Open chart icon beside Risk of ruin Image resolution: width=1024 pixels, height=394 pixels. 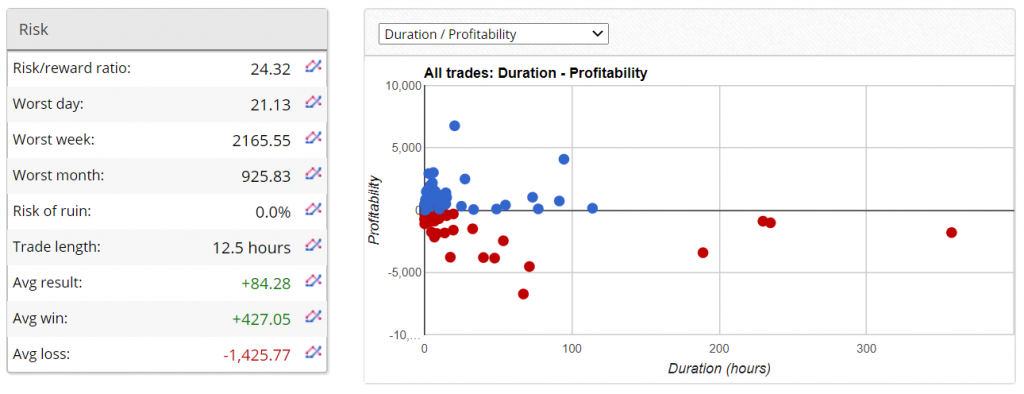point(313,209)
